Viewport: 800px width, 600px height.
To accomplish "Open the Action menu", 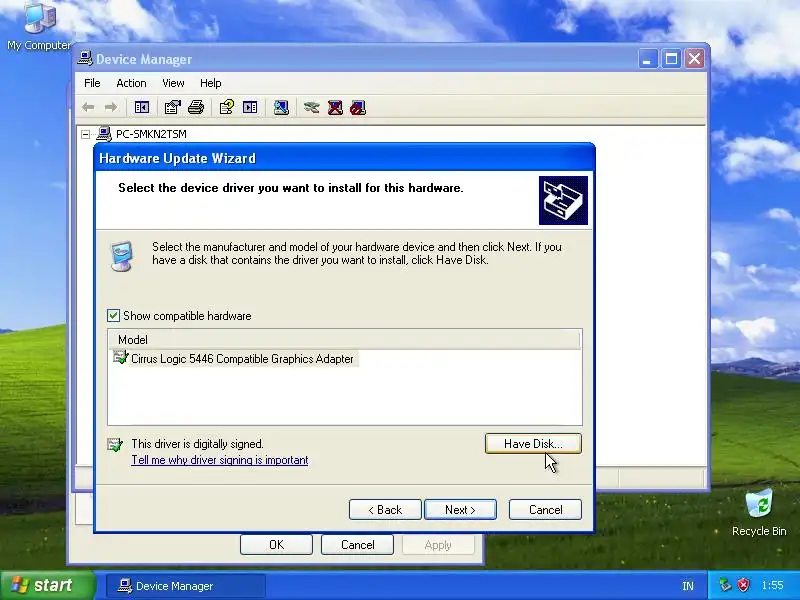I will [131, 83].
